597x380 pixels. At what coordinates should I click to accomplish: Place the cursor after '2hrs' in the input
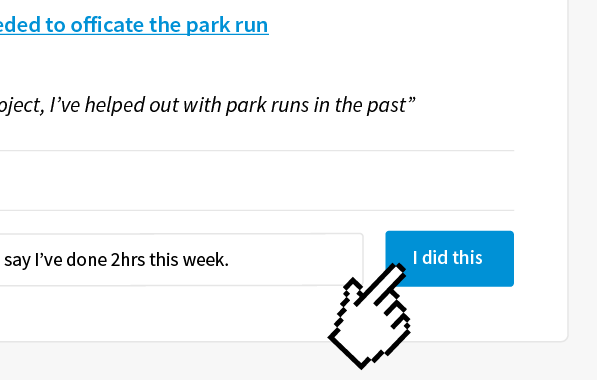pyautogui.click(x=146, y=260)
